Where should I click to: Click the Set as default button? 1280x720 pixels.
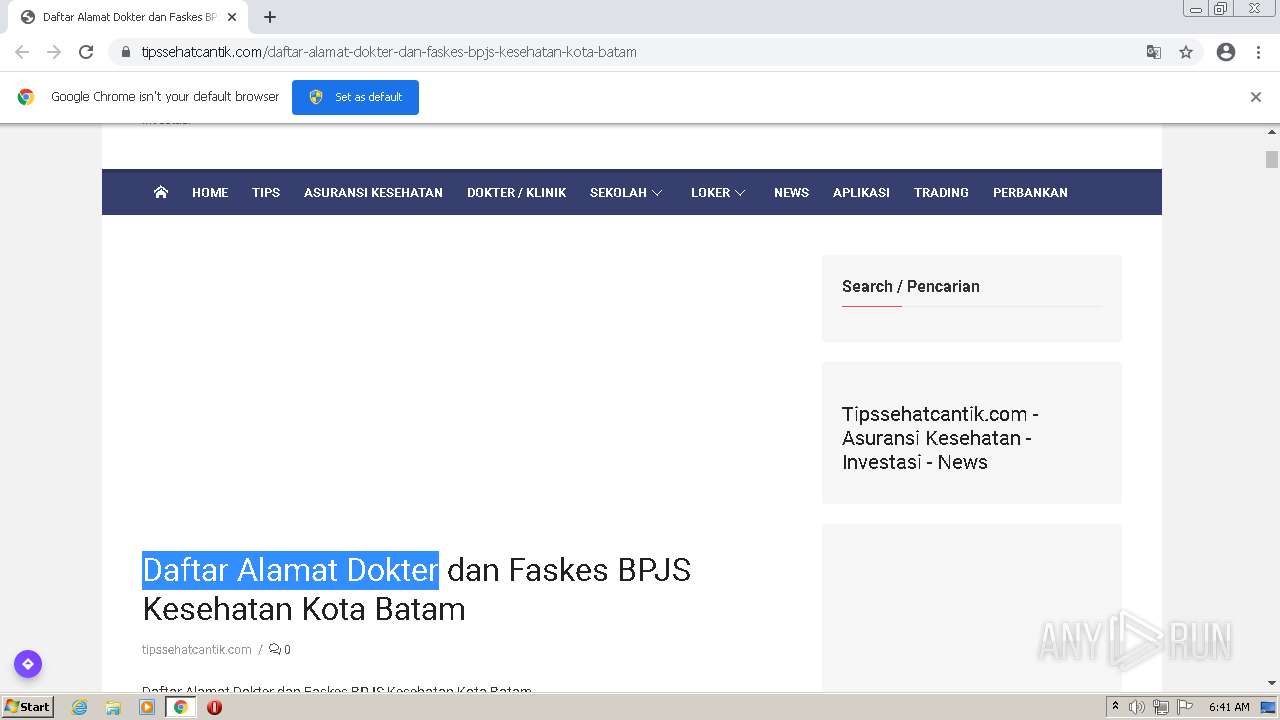(x=355, y=97)
